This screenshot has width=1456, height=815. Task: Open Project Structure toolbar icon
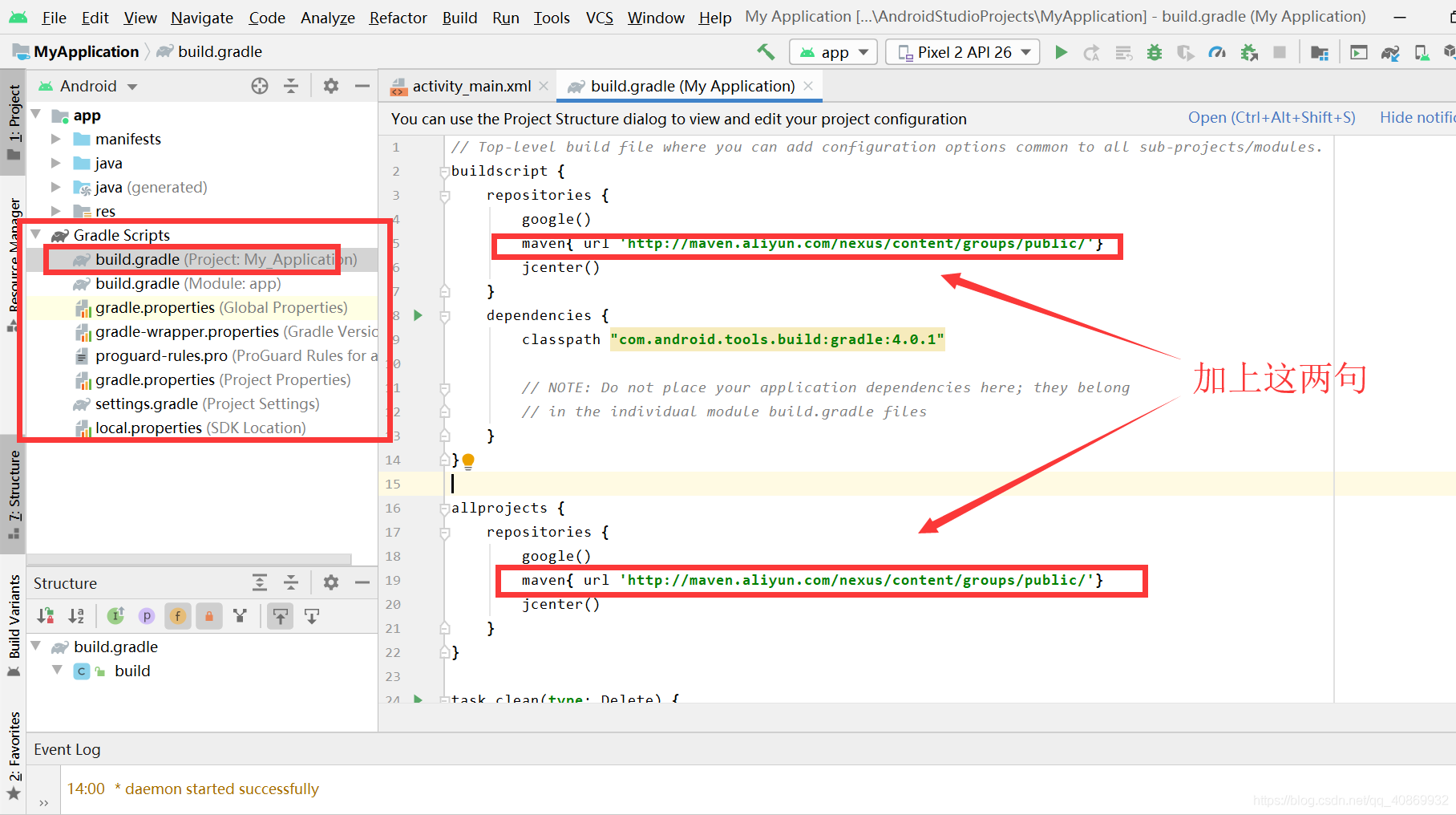tap(1319, 53)
